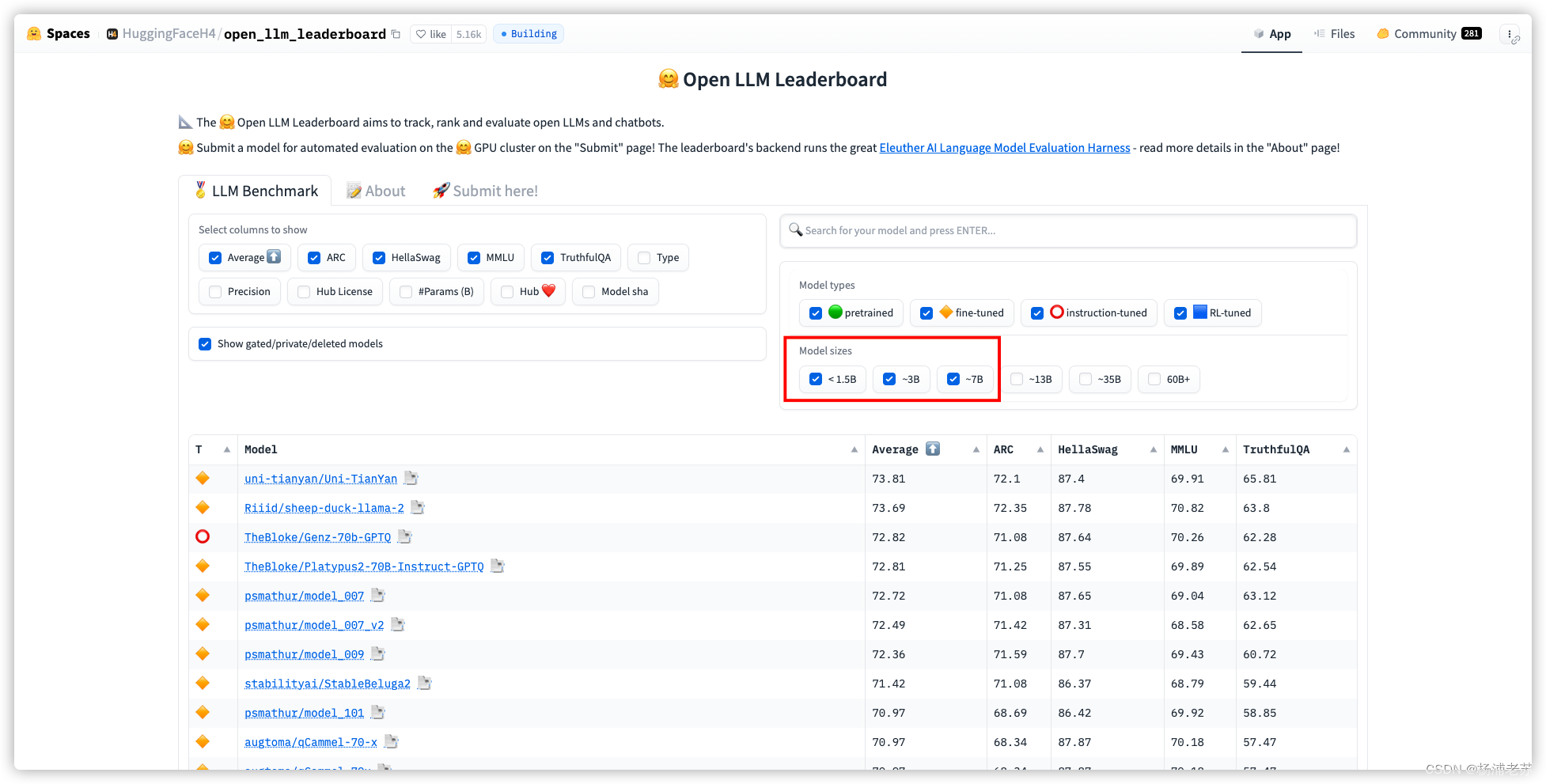Click the instruction-tuned circle icon in Genz-70b row

(203, 536)
